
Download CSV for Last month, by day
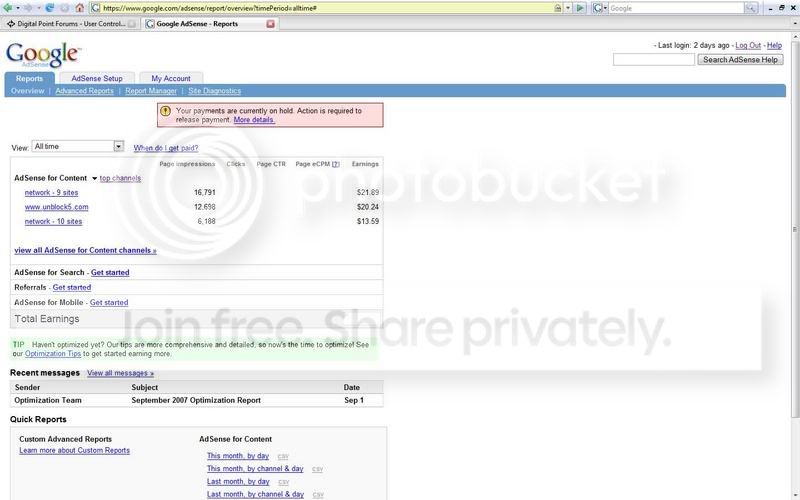[284, 482]
